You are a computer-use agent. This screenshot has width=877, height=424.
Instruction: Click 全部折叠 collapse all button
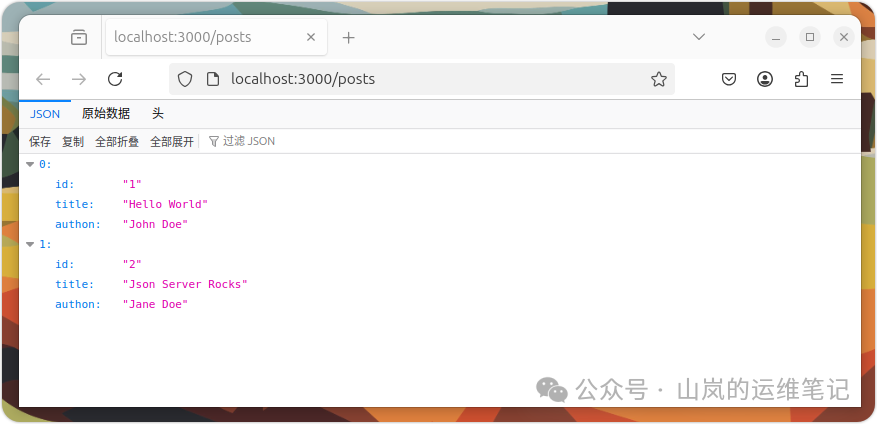coord(117,142)
